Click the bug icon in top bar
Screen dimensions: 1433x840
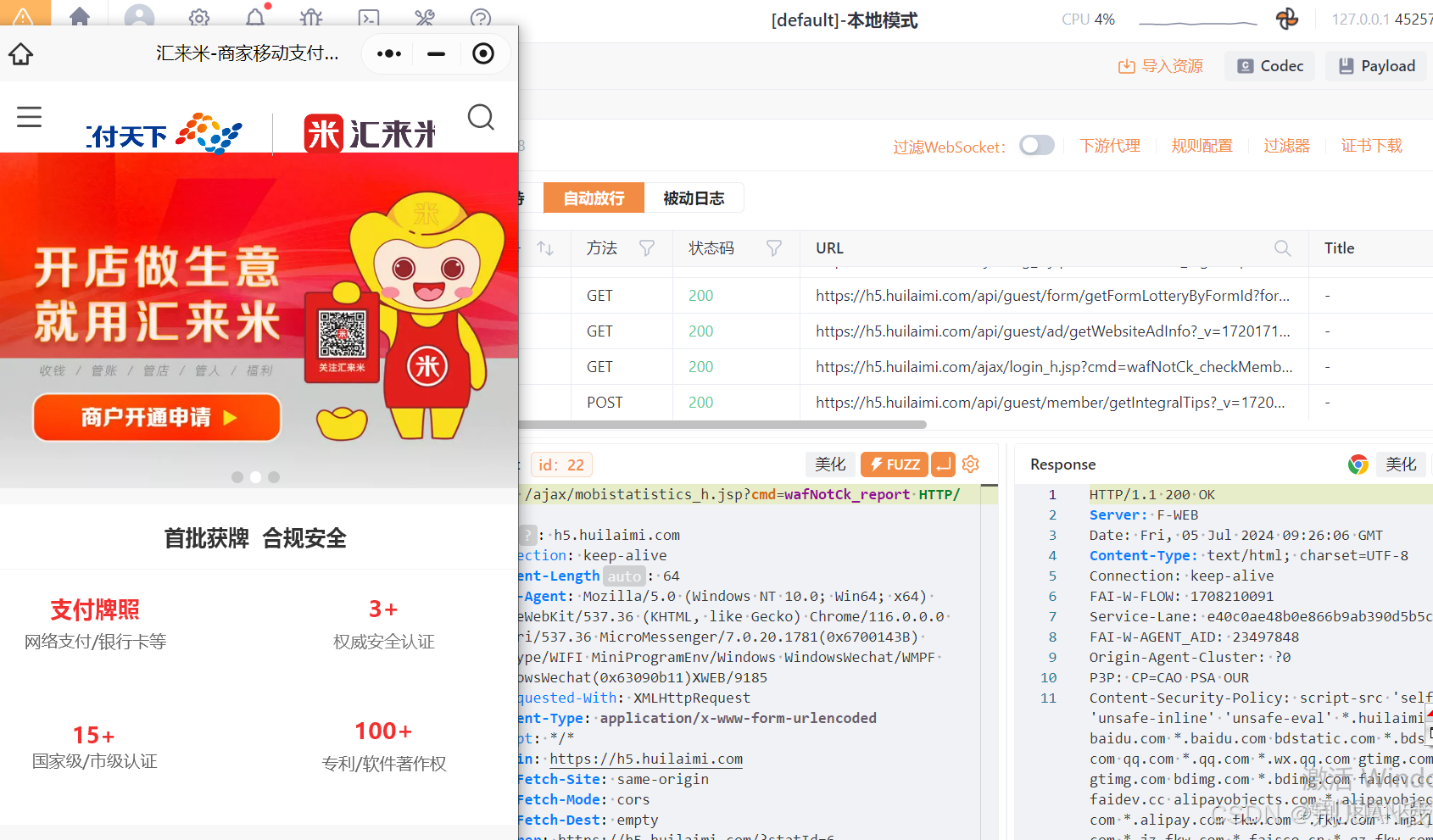311,18
